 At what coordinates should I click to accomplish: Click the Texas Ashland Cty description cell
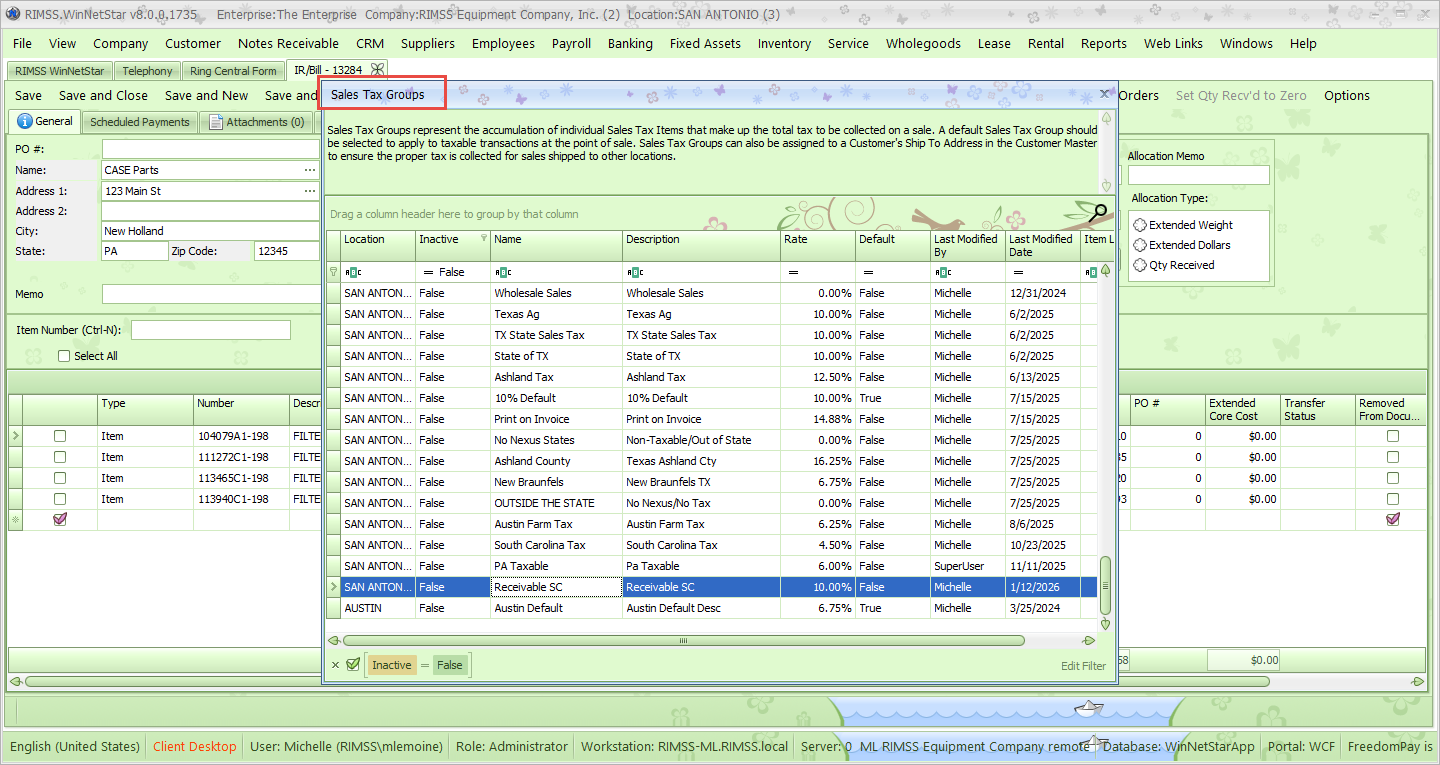tap(701, 461)
